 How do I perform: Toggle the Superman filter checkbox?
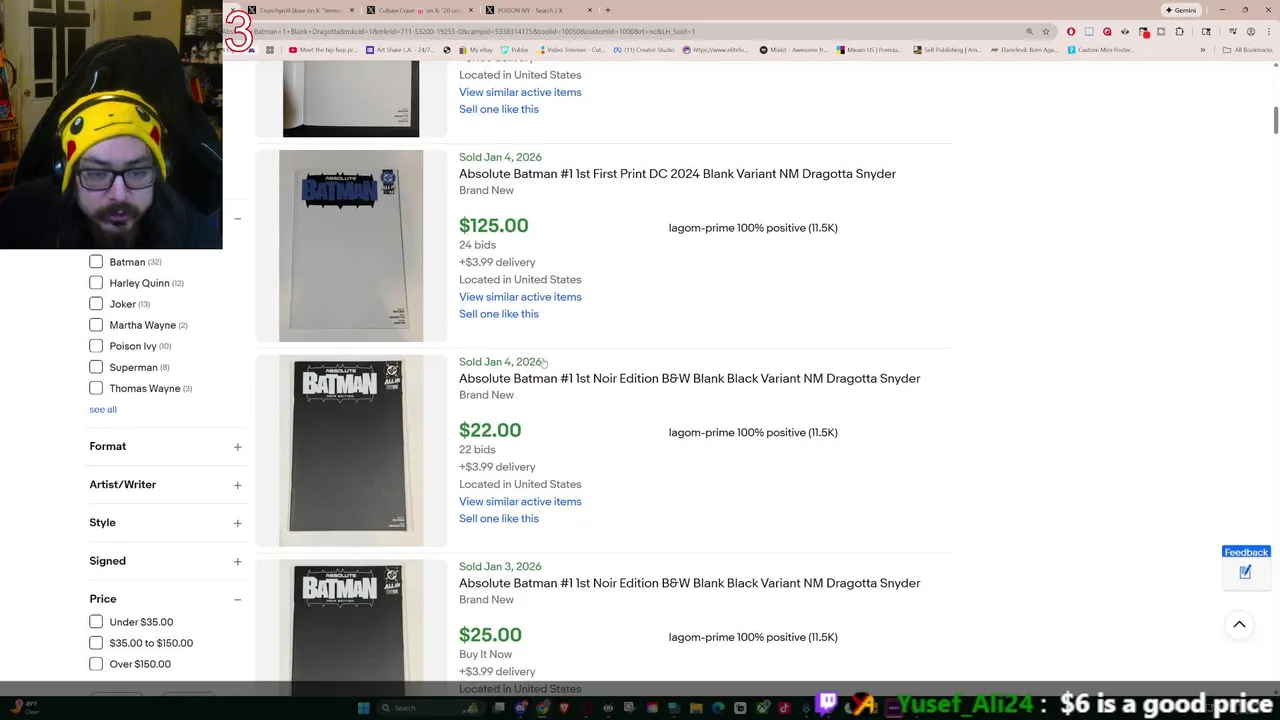coord(96,367)
